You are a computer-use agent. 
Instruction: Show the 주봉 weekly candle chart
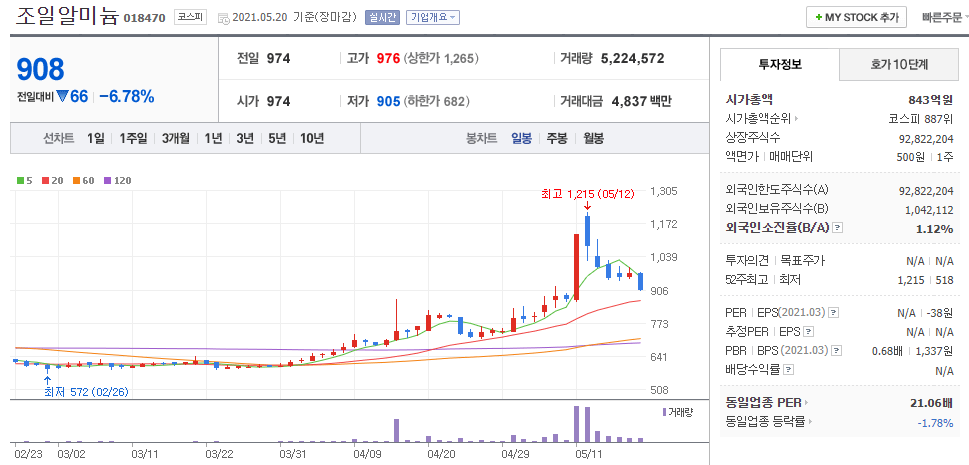click(x=556, y=139)
